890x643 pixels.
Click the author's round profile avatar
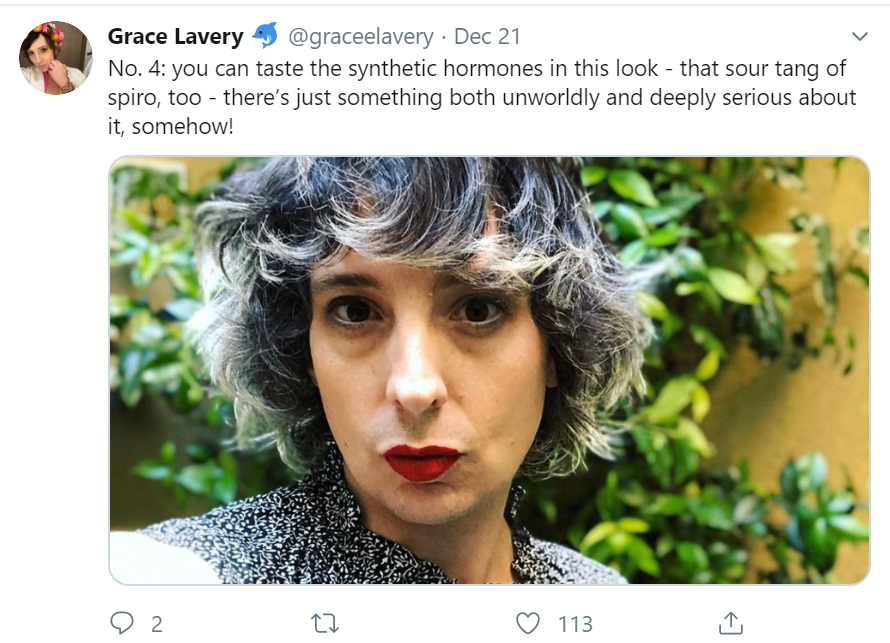pyautogui.click(x=56, y=58)
